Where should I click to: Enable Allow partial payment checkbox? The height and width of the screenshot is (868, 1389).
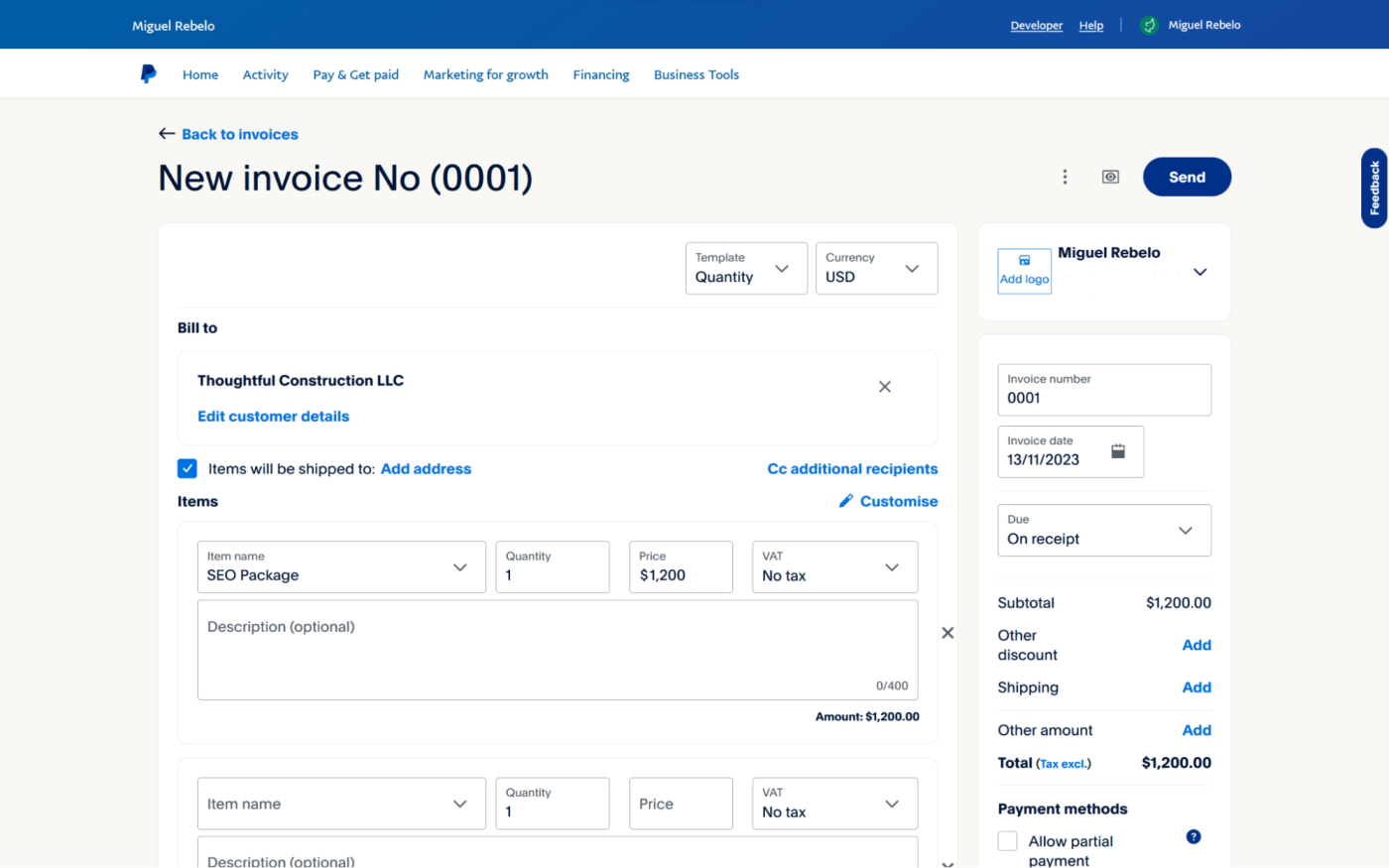(x=1007, y=841)
